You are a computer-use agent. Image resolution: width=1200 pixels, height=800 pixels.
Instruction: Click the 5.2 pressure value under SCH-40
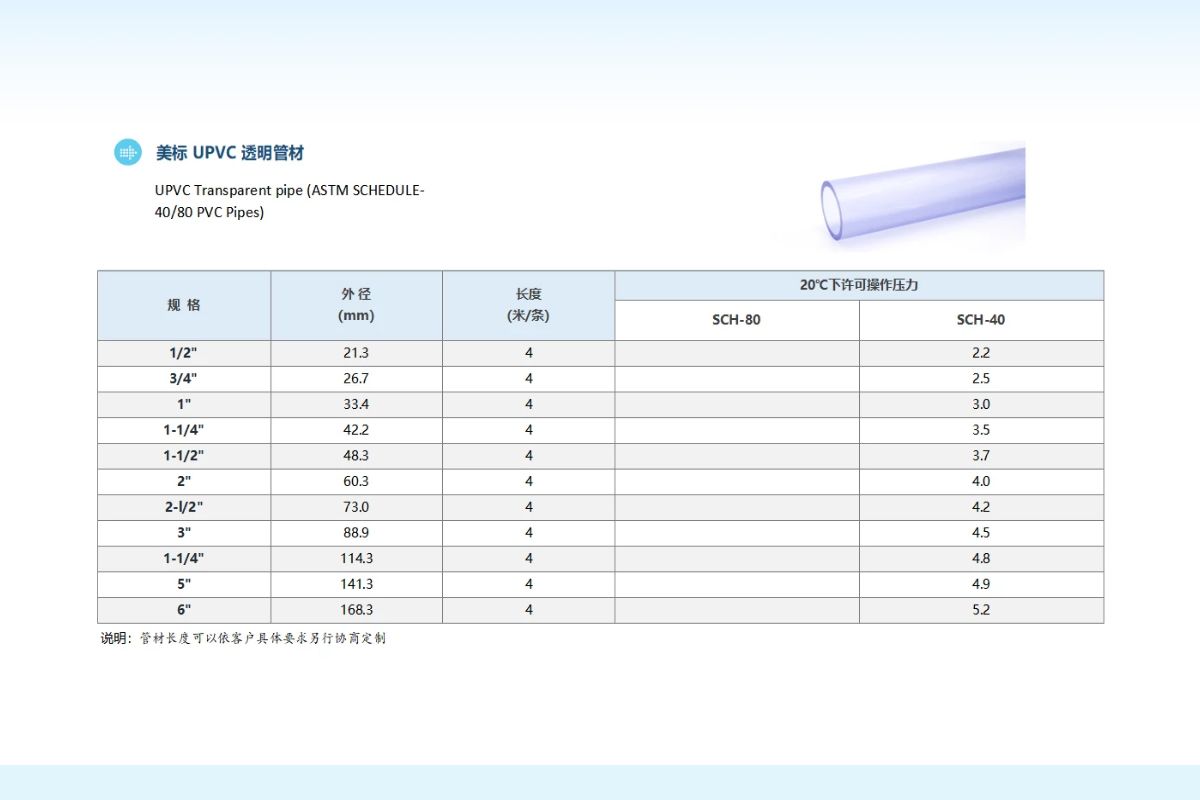981,610
